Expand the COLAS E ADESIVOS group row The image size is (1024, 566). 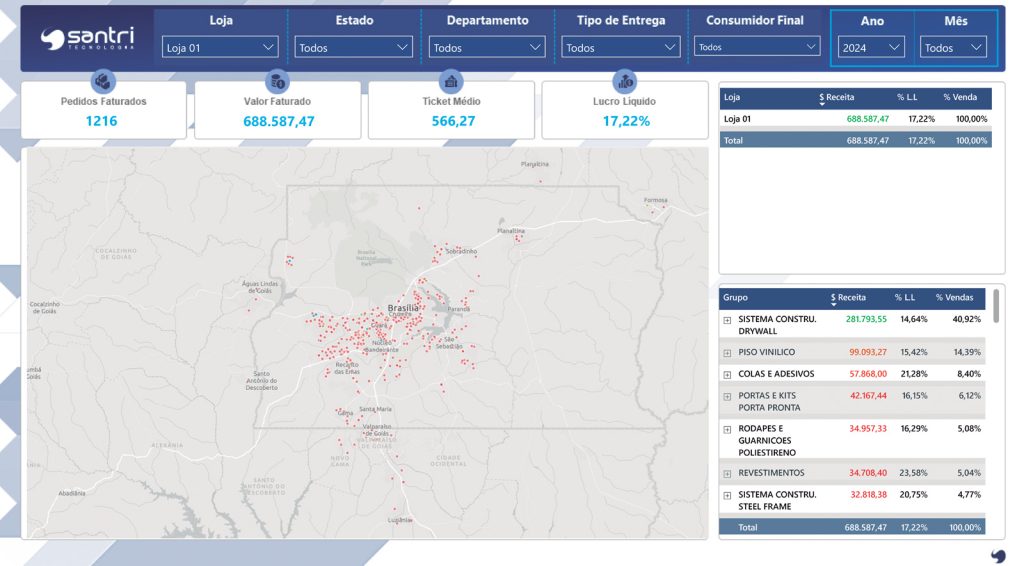tap(727, 374)
